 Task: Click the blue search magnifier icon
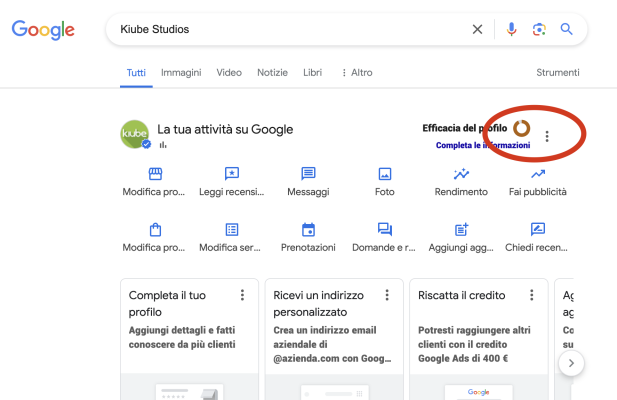(566, 29)
